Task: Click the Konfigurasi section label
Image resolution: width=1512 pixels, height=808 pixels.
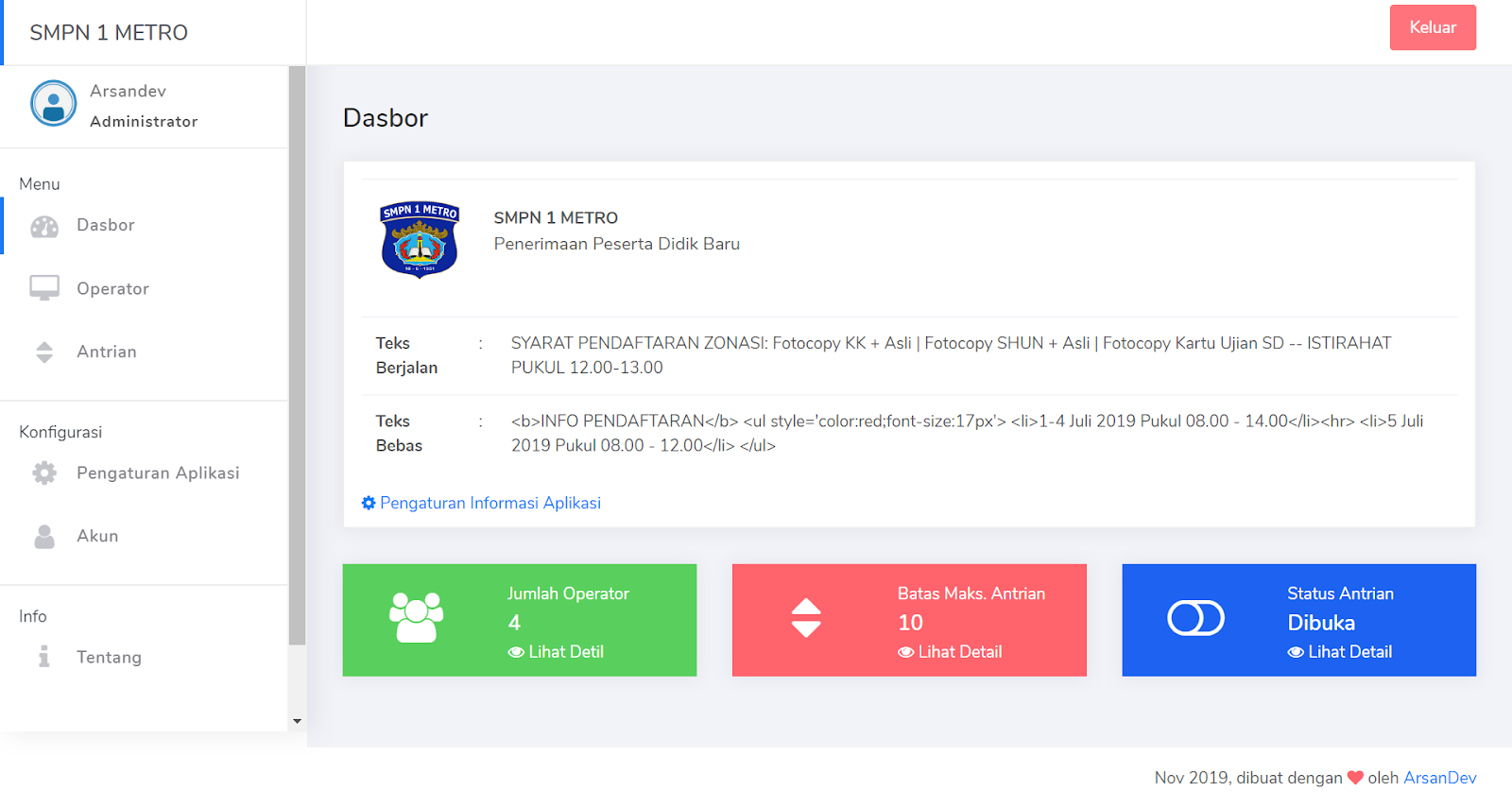Action: pyautogui.click(x=60, y=432)
